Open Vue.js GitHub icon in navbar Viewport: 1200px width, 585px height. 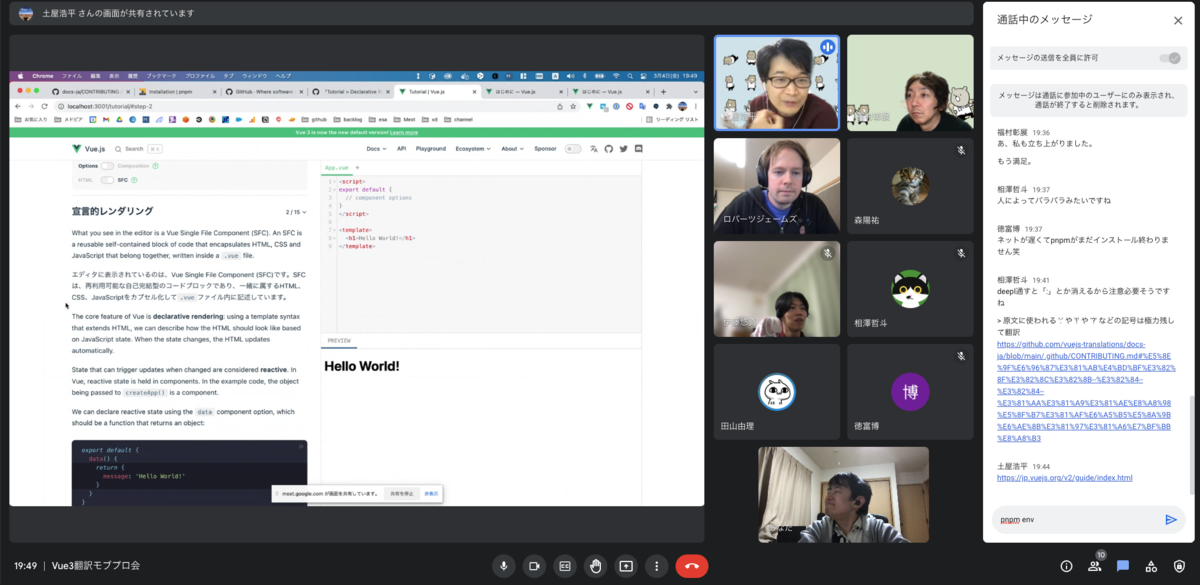(609, 149)
